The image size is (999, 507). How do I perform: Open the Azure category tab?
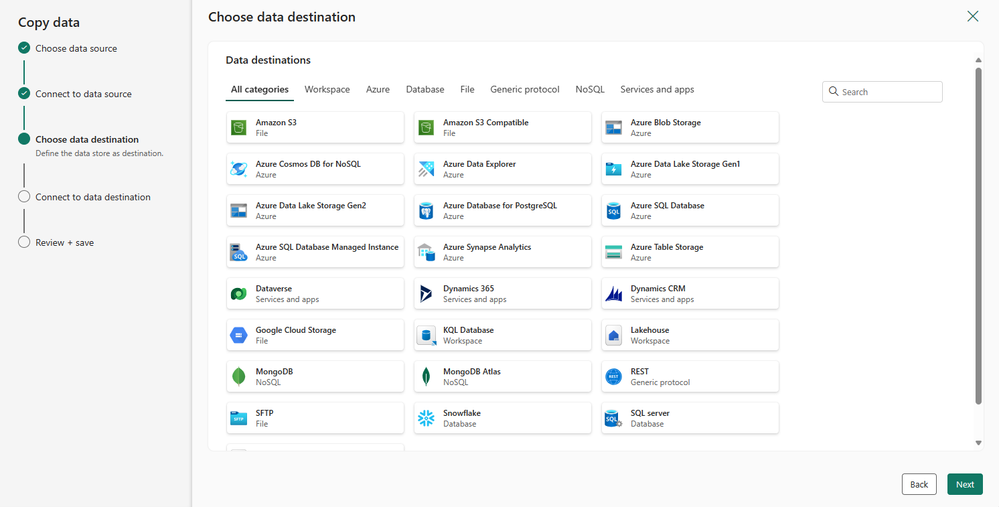tap(378, 90)
